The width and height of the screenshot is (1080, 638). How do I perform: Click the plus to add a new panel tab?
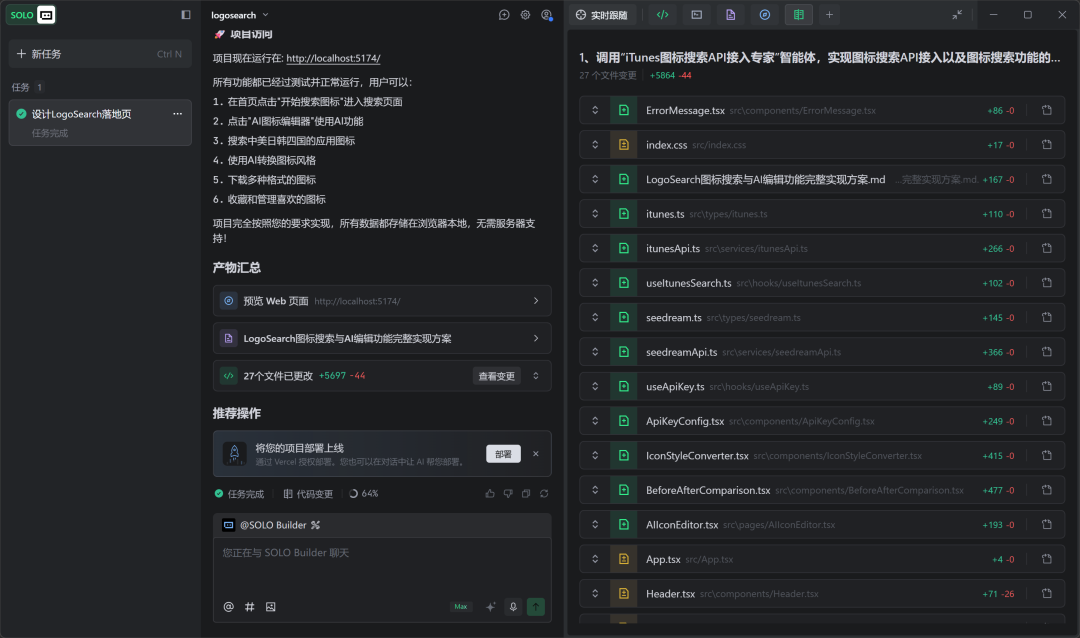point(828,14)
